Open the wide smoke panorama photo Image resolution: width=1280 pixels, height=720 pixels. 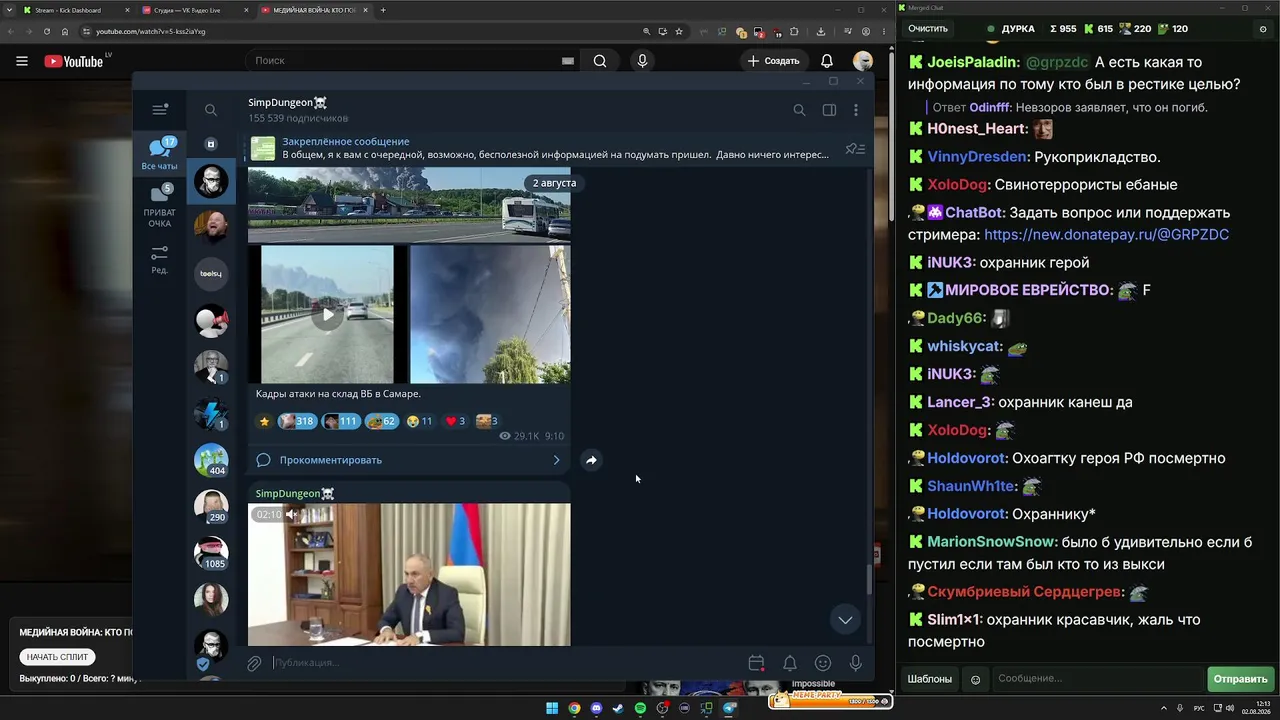[x=409, y=205]
